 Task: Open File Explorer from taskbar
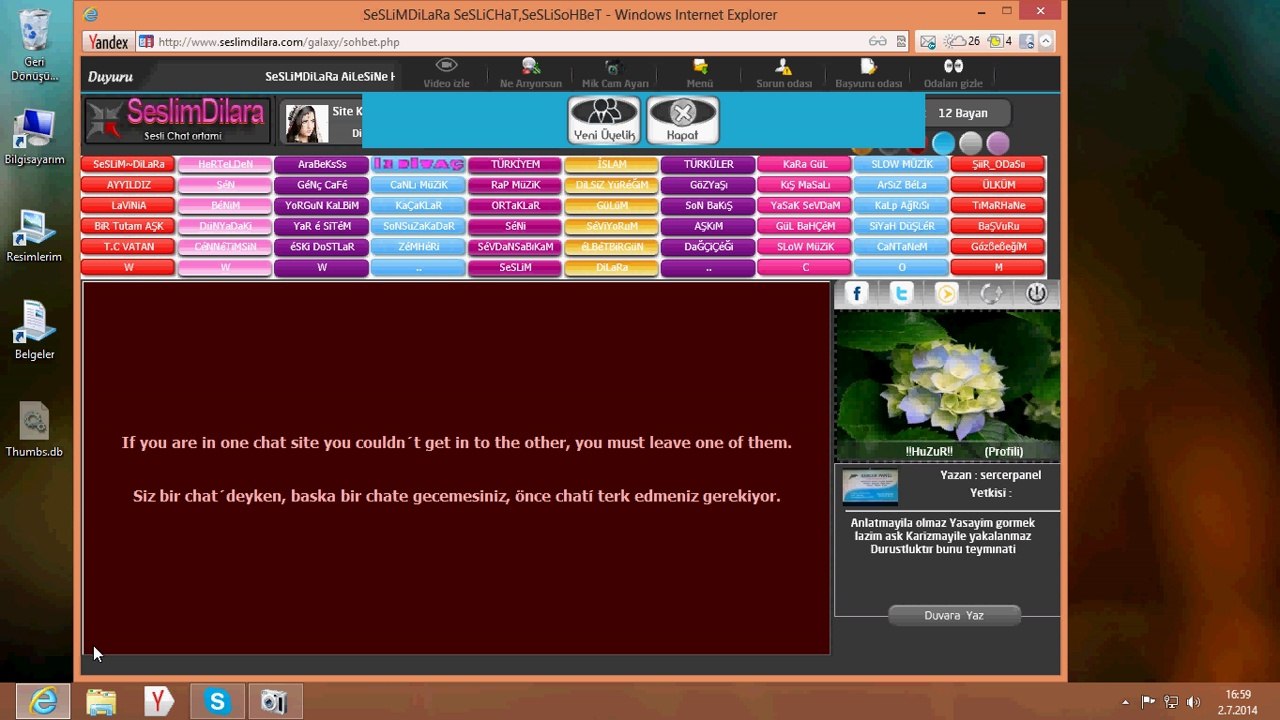tap(101, 702)
